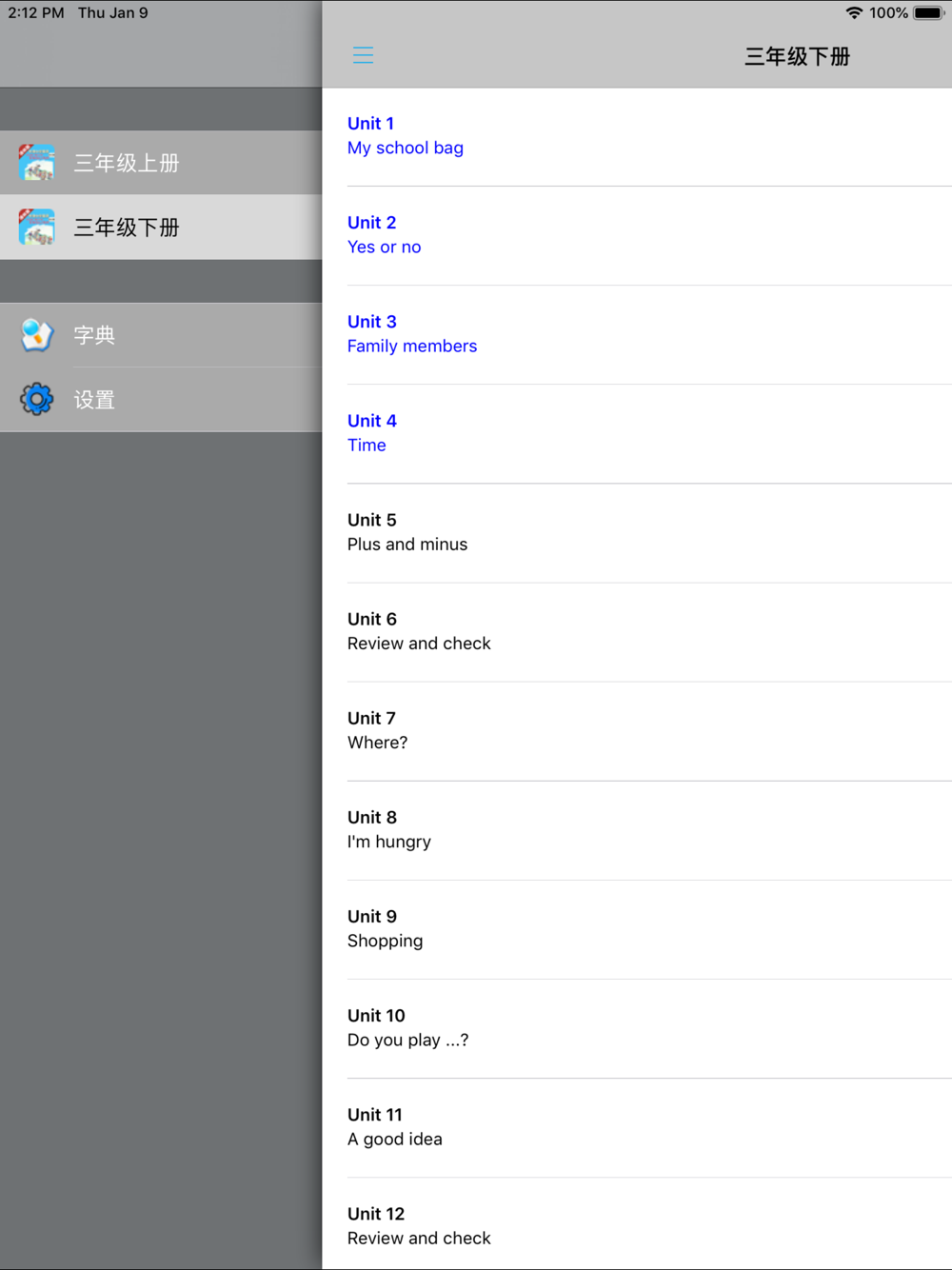Open Unit 5 Plus and minus

(637, 532)
